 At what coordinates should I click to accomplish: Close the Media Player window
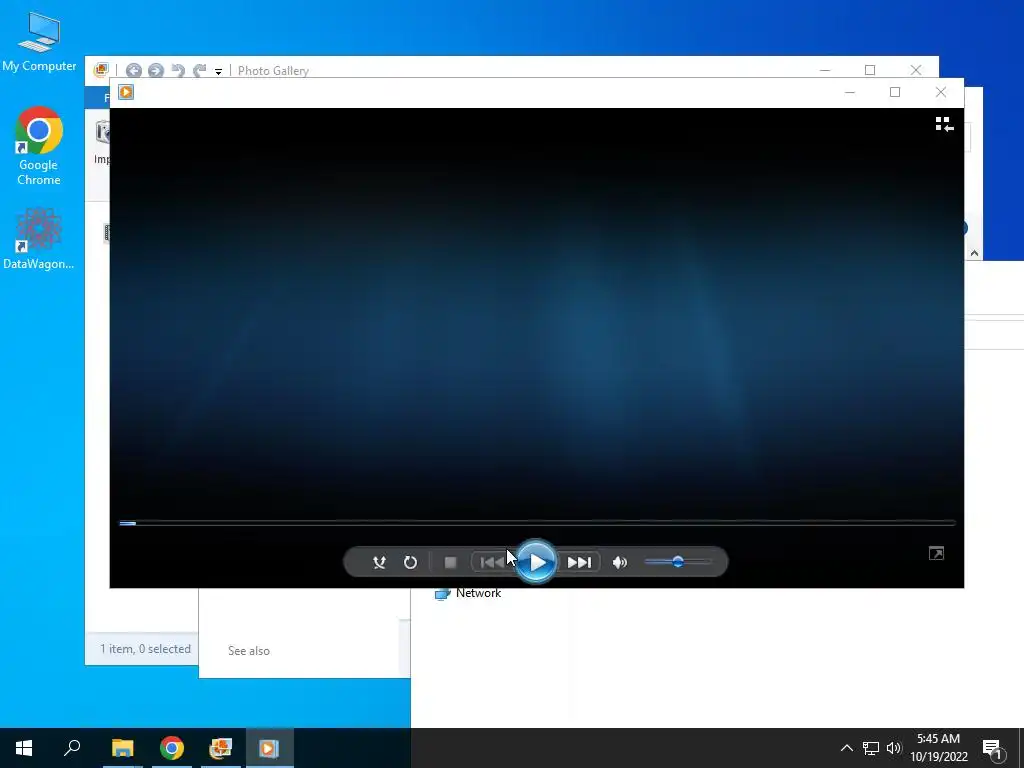[940, 92]
